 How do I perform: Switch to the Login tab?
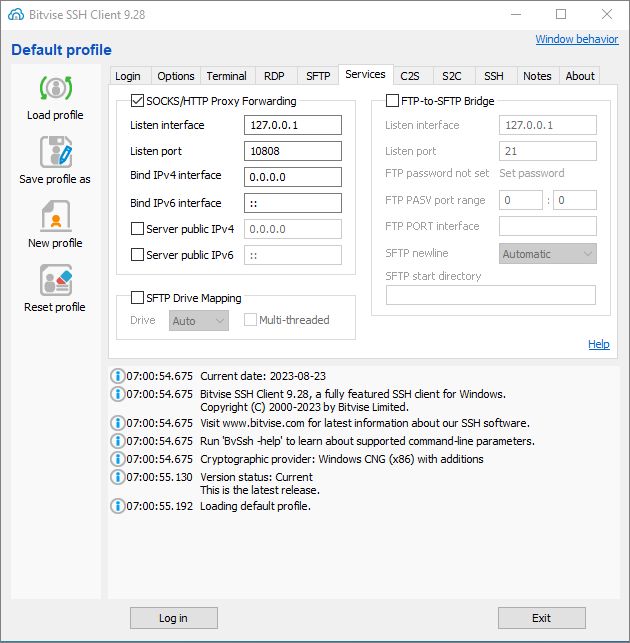128,76
